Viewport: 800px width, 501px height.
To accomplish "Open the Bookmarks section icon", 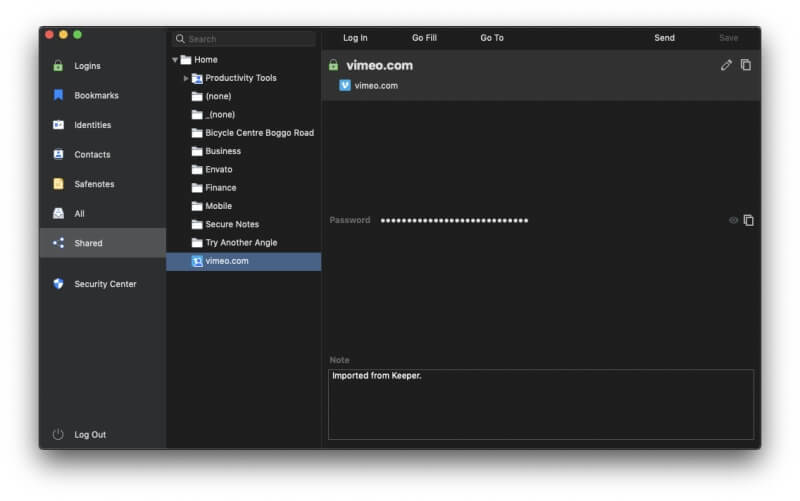I will [x=58, y=95].
